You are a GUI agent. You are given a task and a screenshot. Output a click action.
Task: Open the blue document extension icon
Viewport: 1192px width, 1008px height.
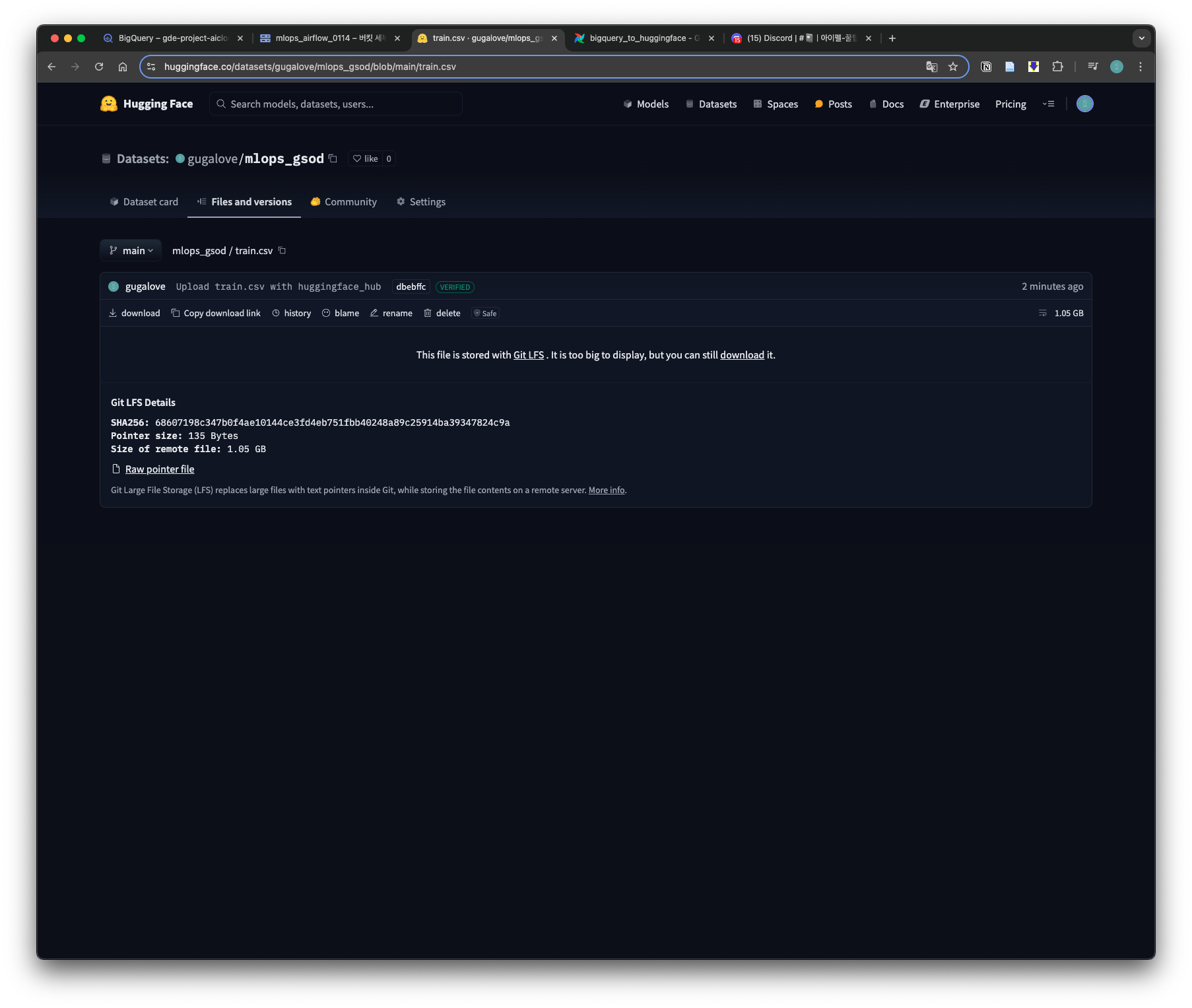(x=1010, y=67)
